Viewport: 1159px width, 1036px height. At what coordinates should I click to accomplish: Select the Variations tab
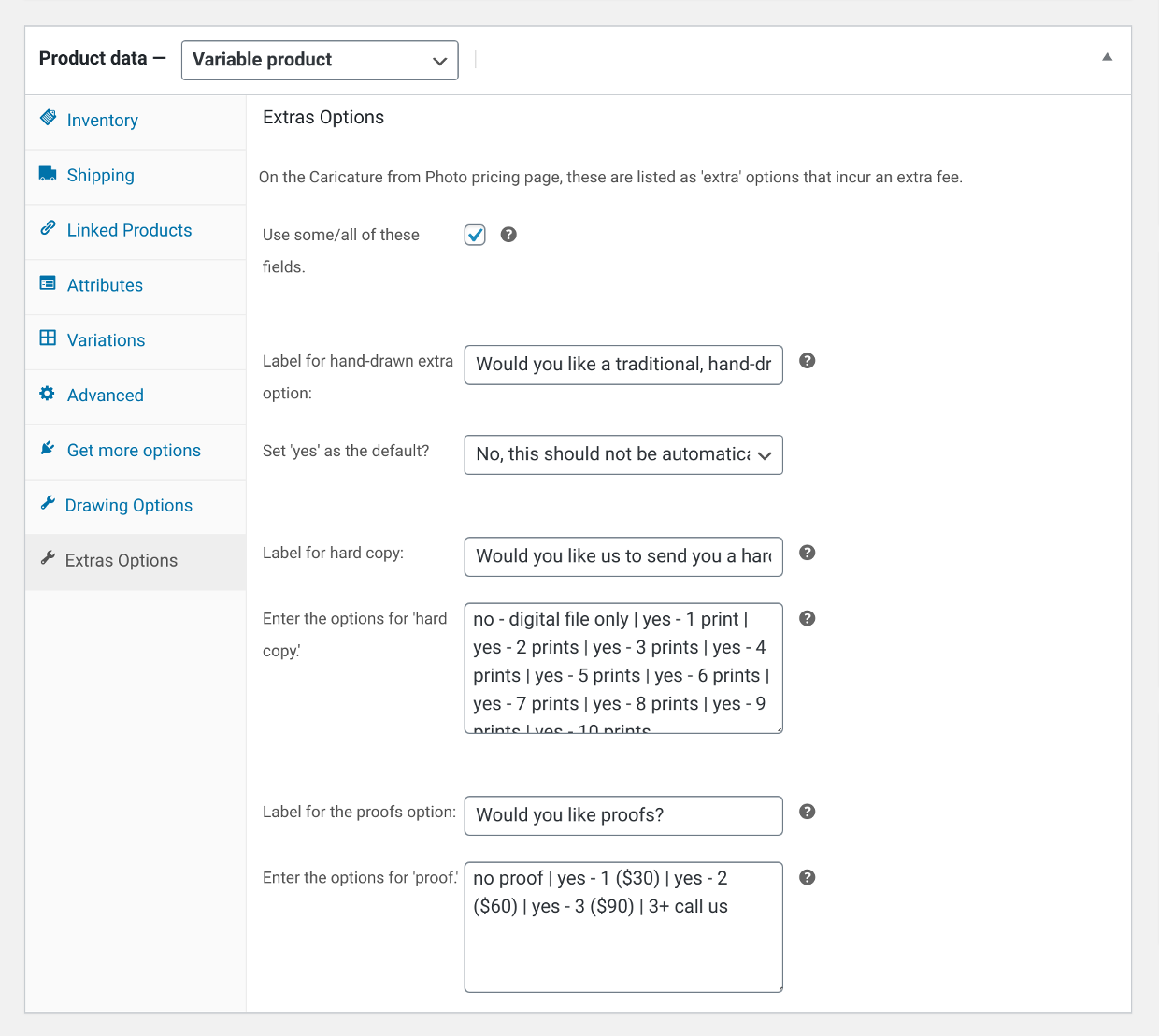click(136, 342)
